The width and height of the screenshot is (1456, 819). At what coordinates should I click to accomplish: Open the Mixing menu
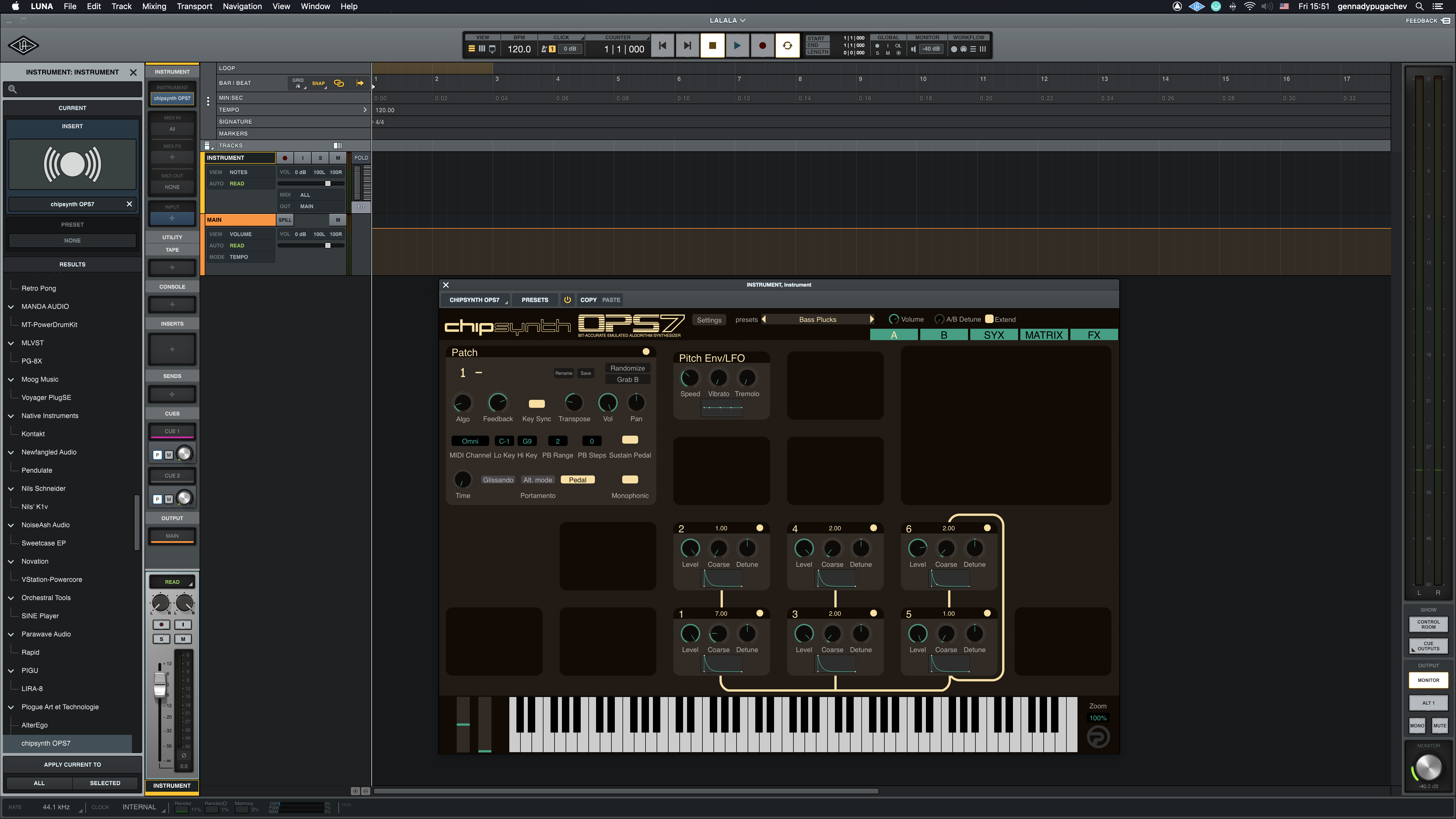[x=154, y=6]
